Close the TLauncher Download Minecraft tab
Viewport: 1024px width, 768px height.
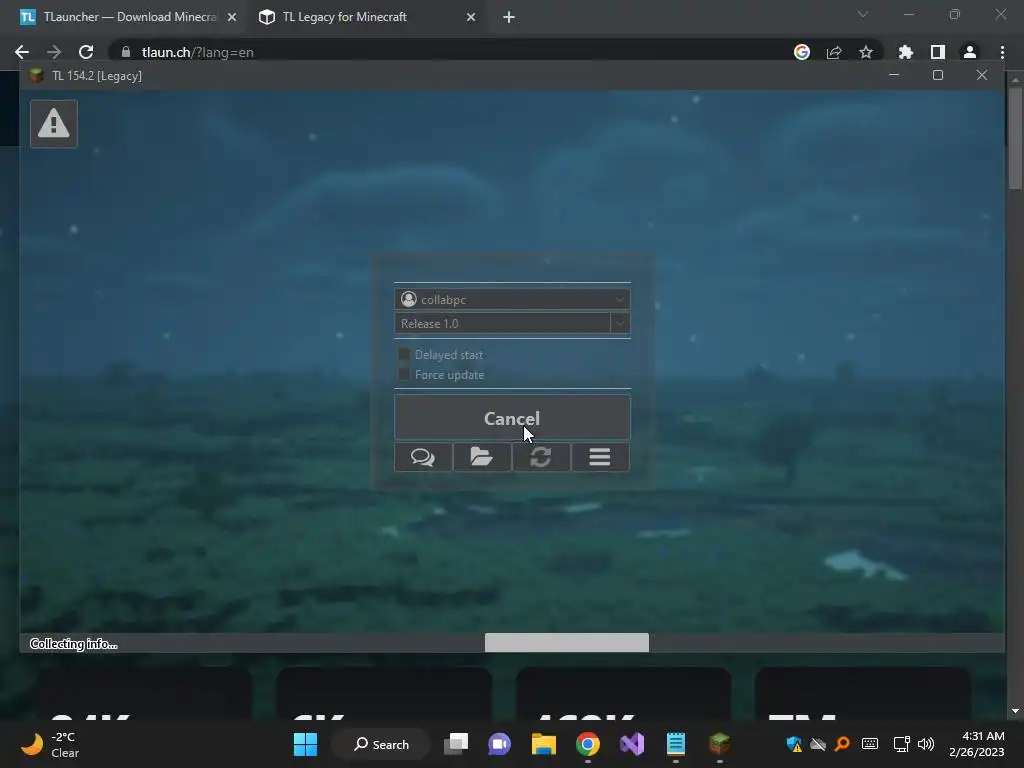(x=232, y=17)
